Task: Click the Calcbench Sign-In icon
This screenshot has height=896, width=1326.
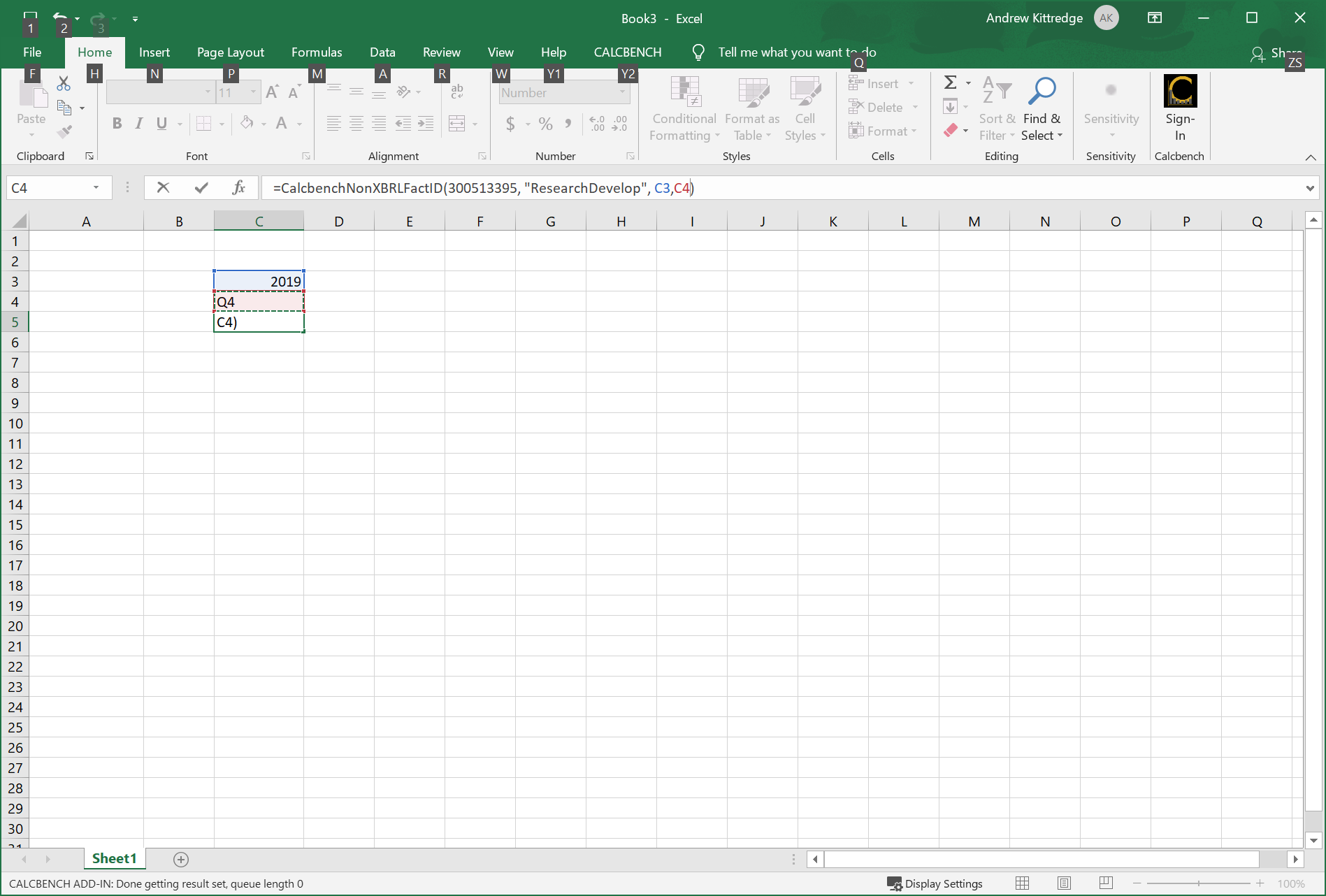Action: (x=1180, y=92)
